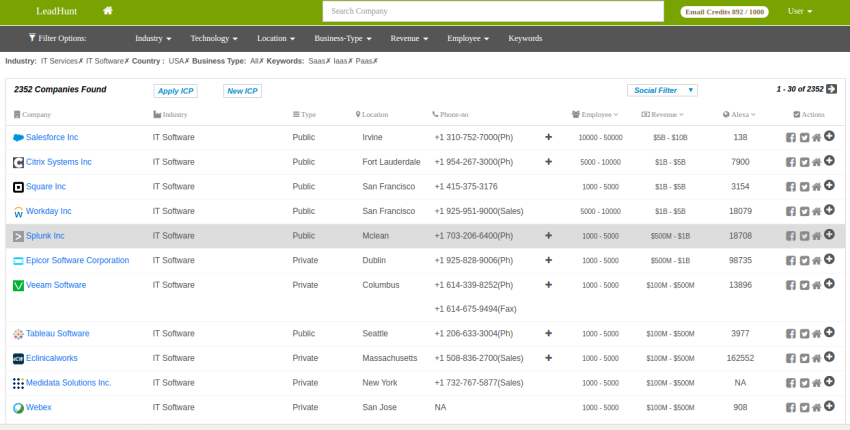Open the Keywords filter
This screenshot has height=430, width=850.
525,38
